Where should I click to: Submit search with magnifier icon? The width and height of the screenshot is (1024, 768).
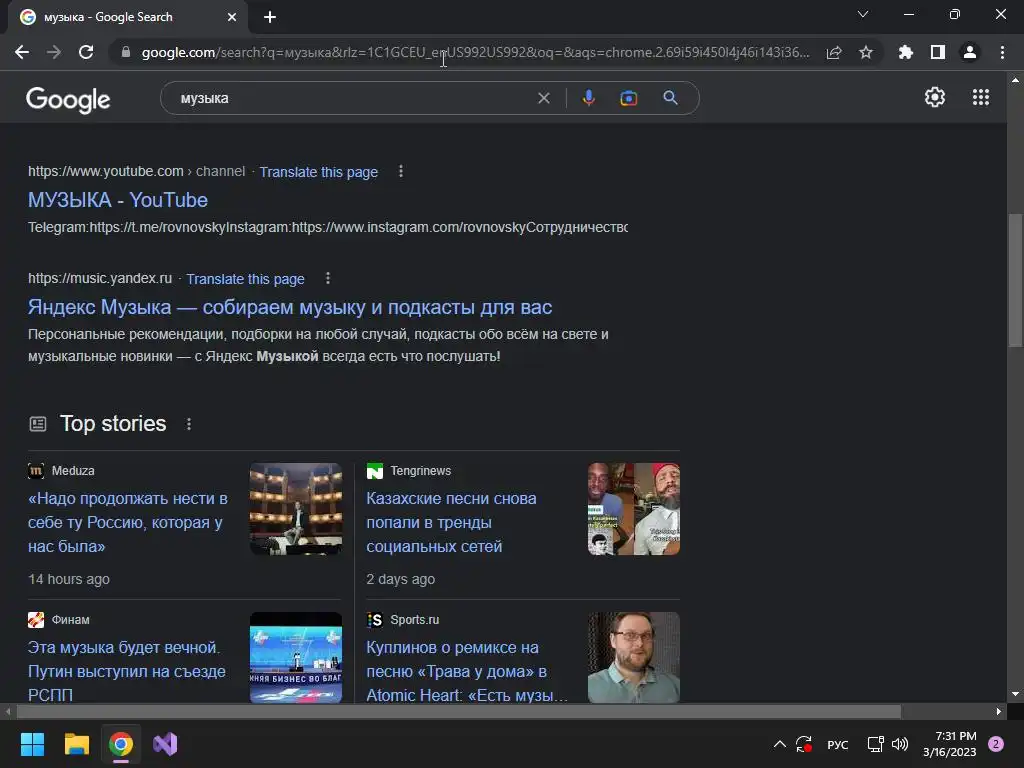click(670, 98)
